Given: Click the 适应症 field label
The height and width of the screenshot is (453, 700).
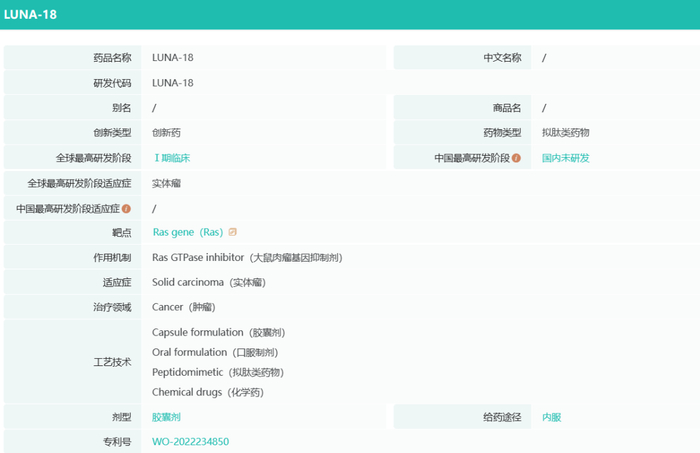Looking at the screenshot, I should click(x=117, y=283).
